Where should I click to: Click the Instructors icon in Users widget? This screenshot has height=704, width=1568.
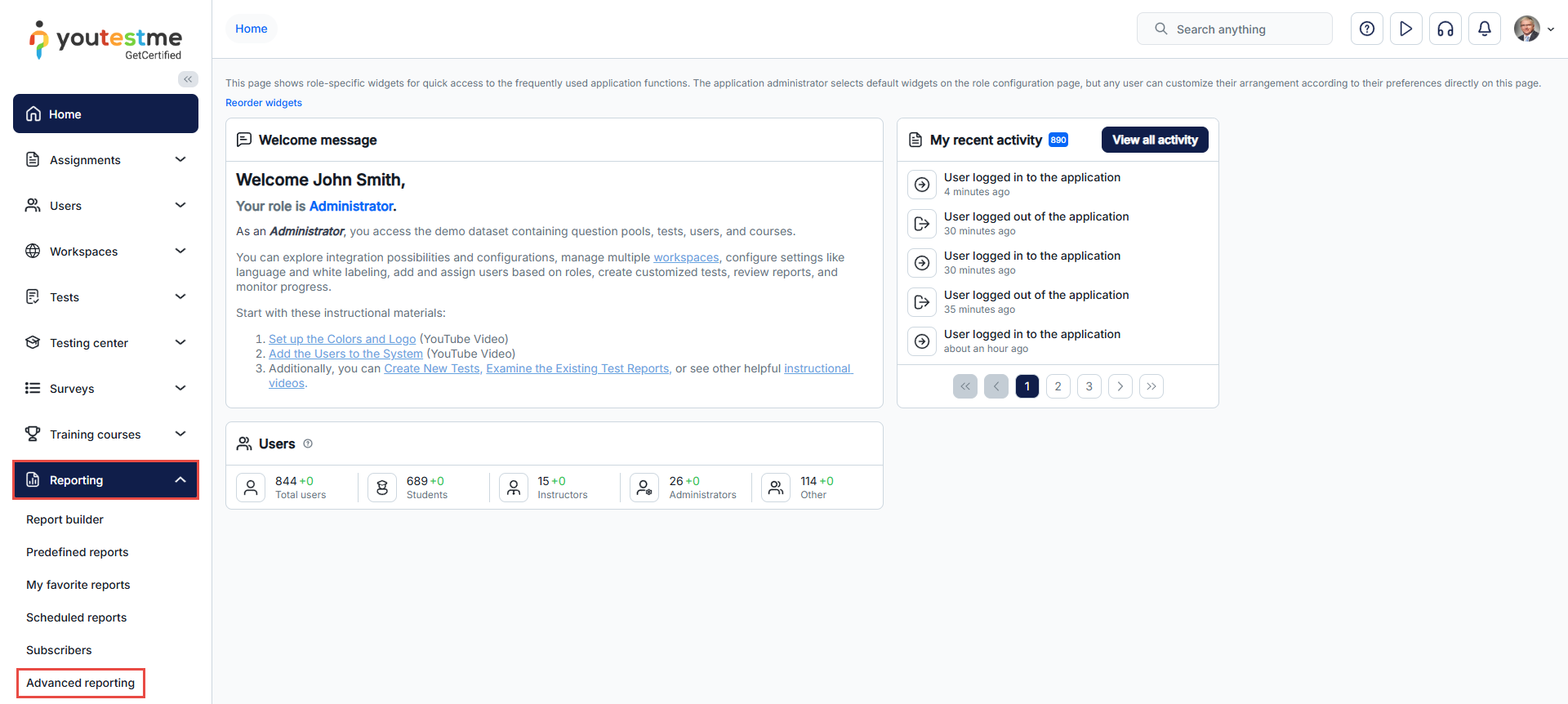(x=514, y=488)
